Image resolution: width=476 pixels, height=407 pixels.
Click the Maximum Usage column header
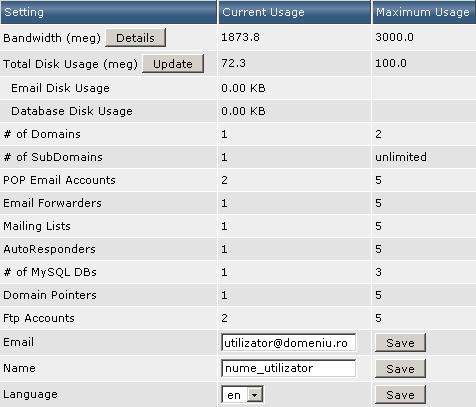424,12
